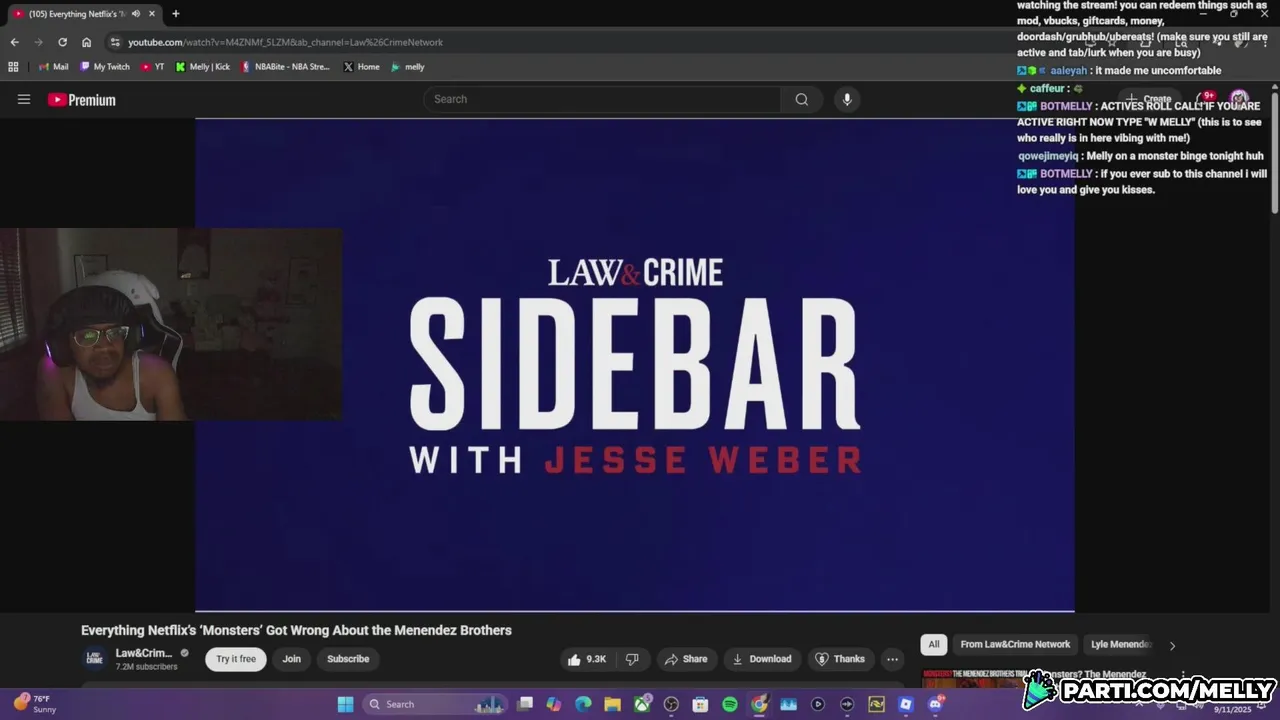This screenshot has height=720, width=1280.
Task: Join the Law&Crime Network channel
Action: pos(291,659)
